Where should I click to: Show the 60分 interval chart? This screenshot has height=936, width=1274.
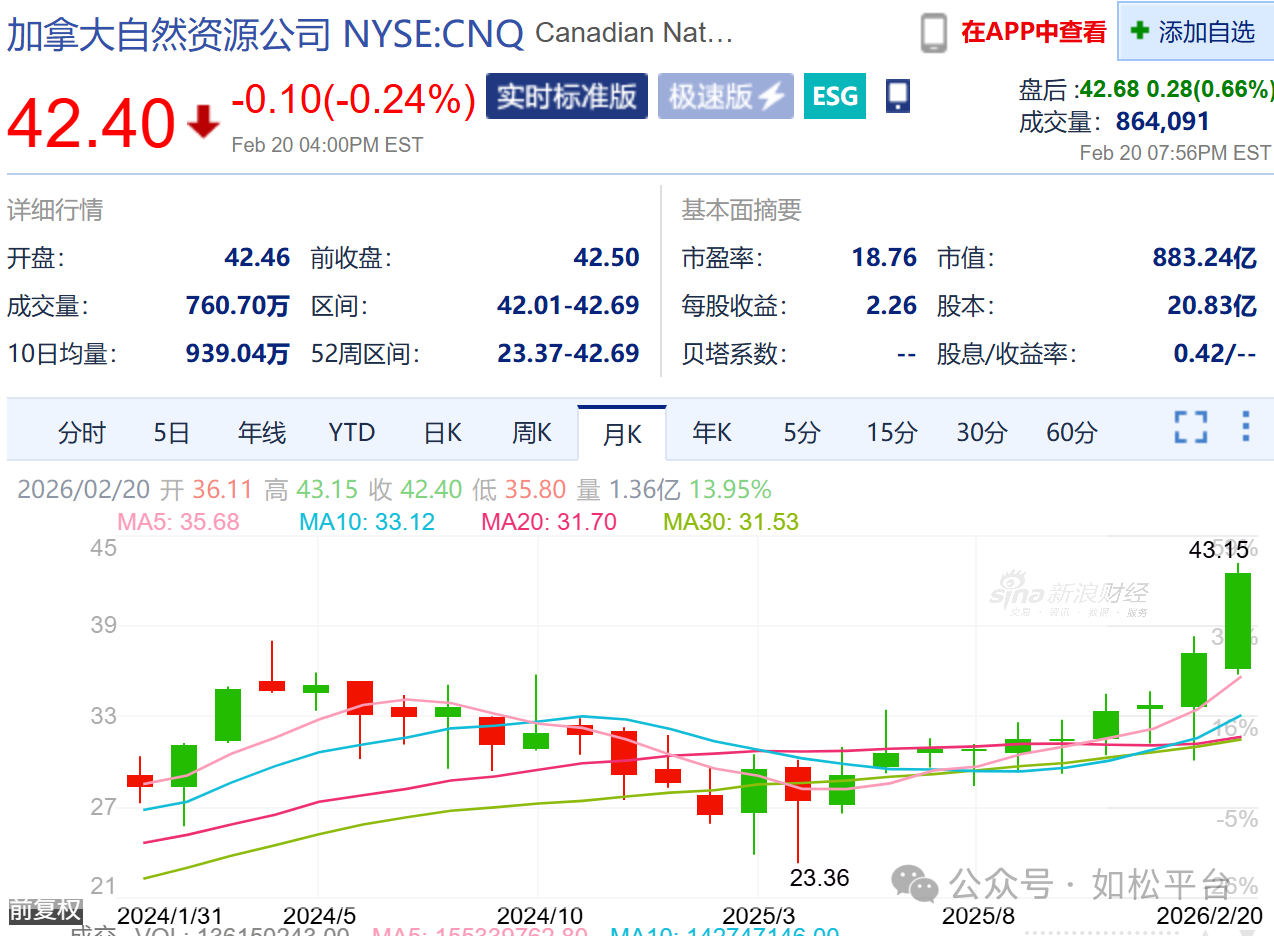pos(1071,433)
